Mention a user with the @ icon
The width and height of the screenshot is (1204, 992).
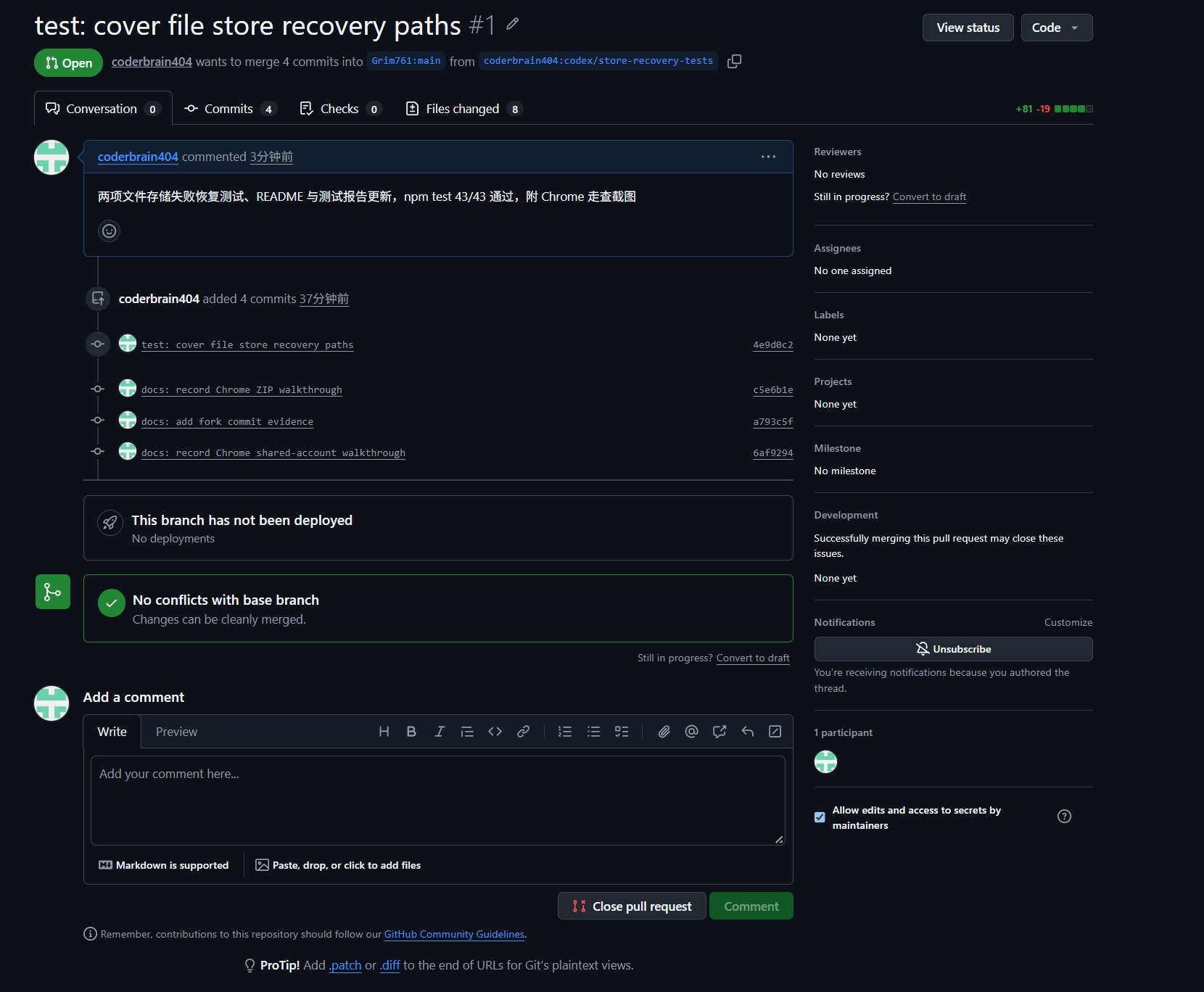(x=691, y=732)
